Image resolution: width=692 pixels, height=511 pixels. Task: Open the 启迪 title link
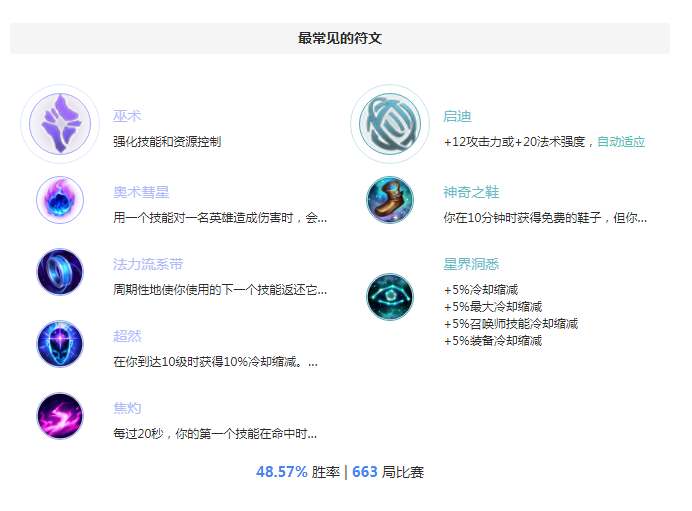[457, 116]
